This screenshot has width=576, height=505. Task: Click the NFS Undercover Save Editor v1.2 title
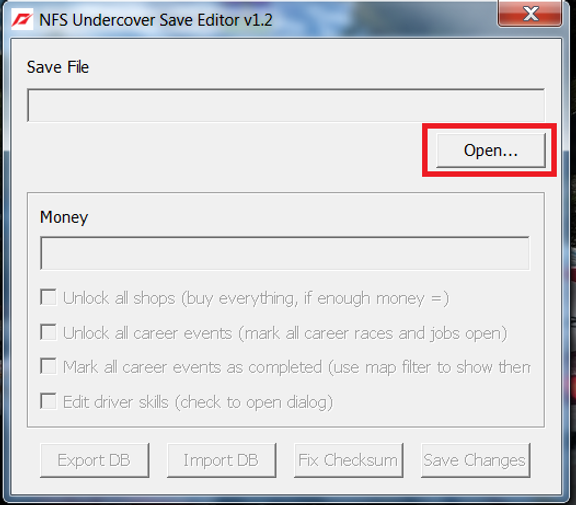156,20
